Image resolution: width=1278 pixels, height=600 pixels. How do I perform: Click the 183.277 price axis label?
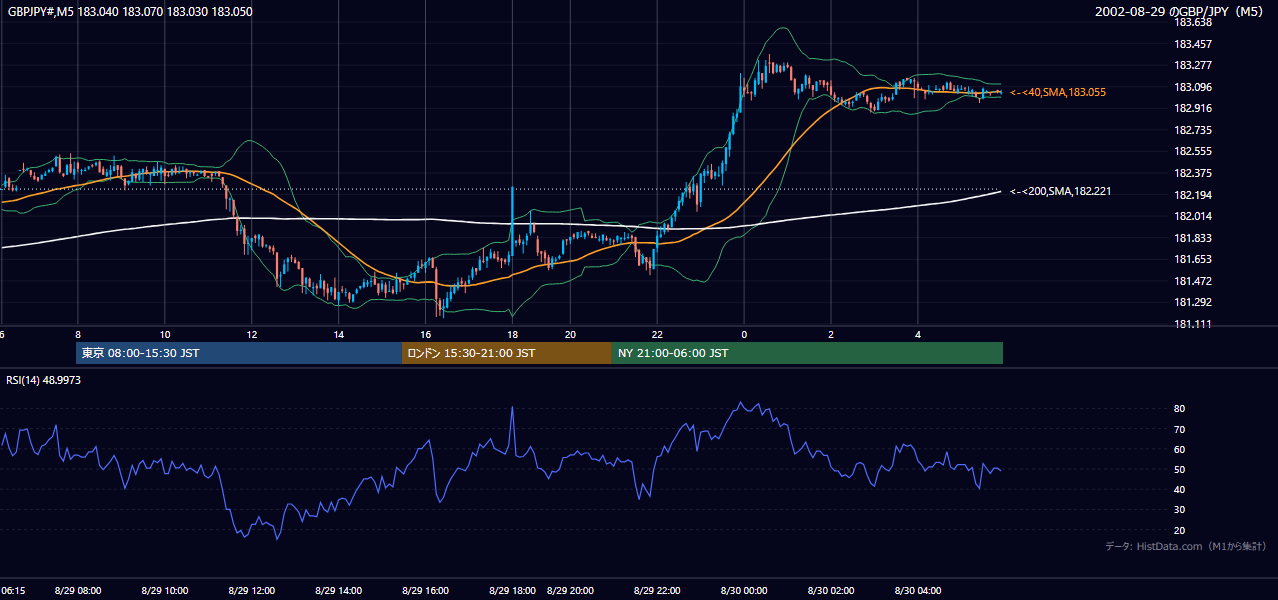tap(1192, 65)
